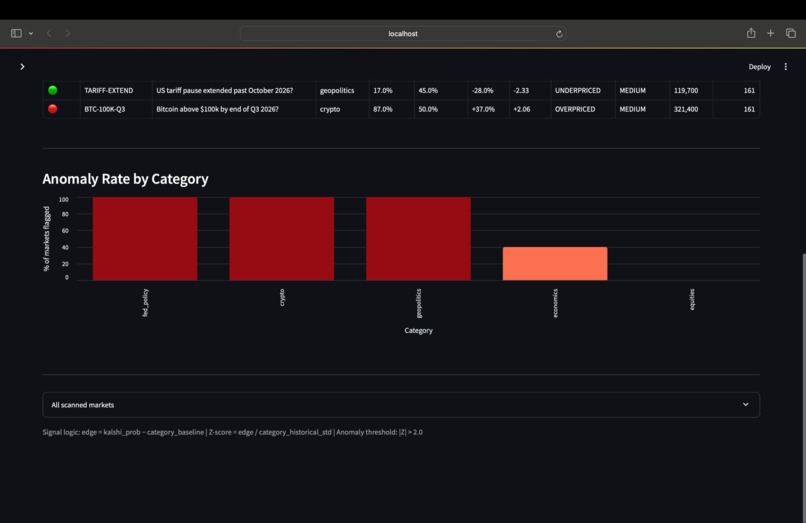Open the sidebar options dropdown arrow
This screenshot has height=523, width=806.
click(31, 33)
